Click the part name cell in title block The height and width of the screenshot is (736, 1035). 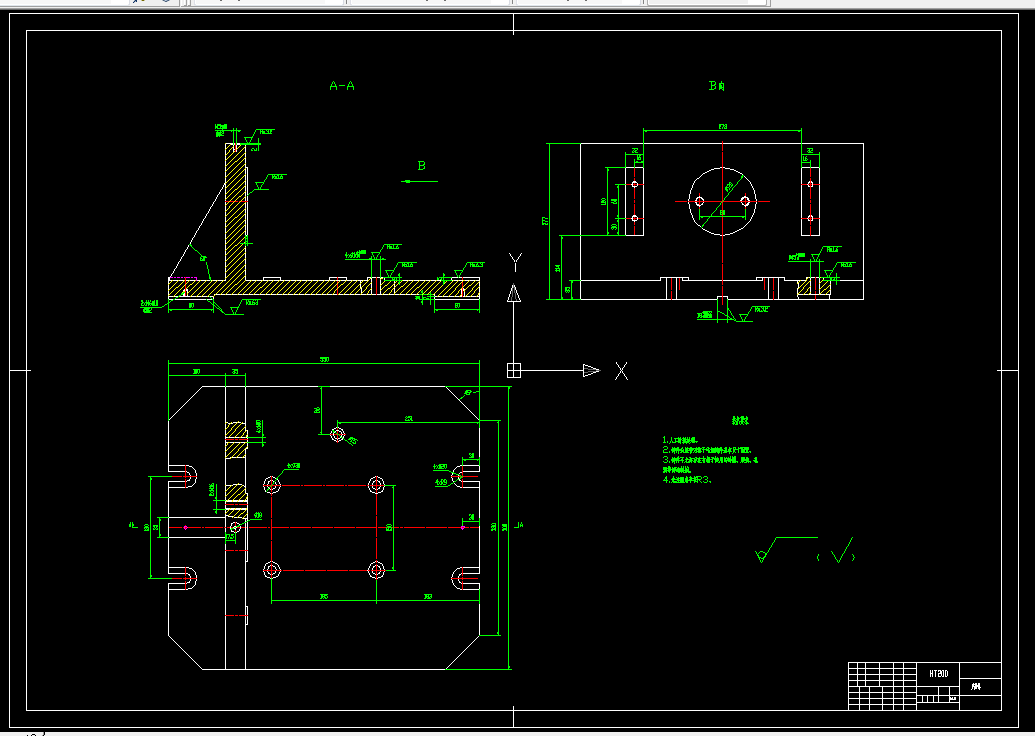tap(980, 686)
